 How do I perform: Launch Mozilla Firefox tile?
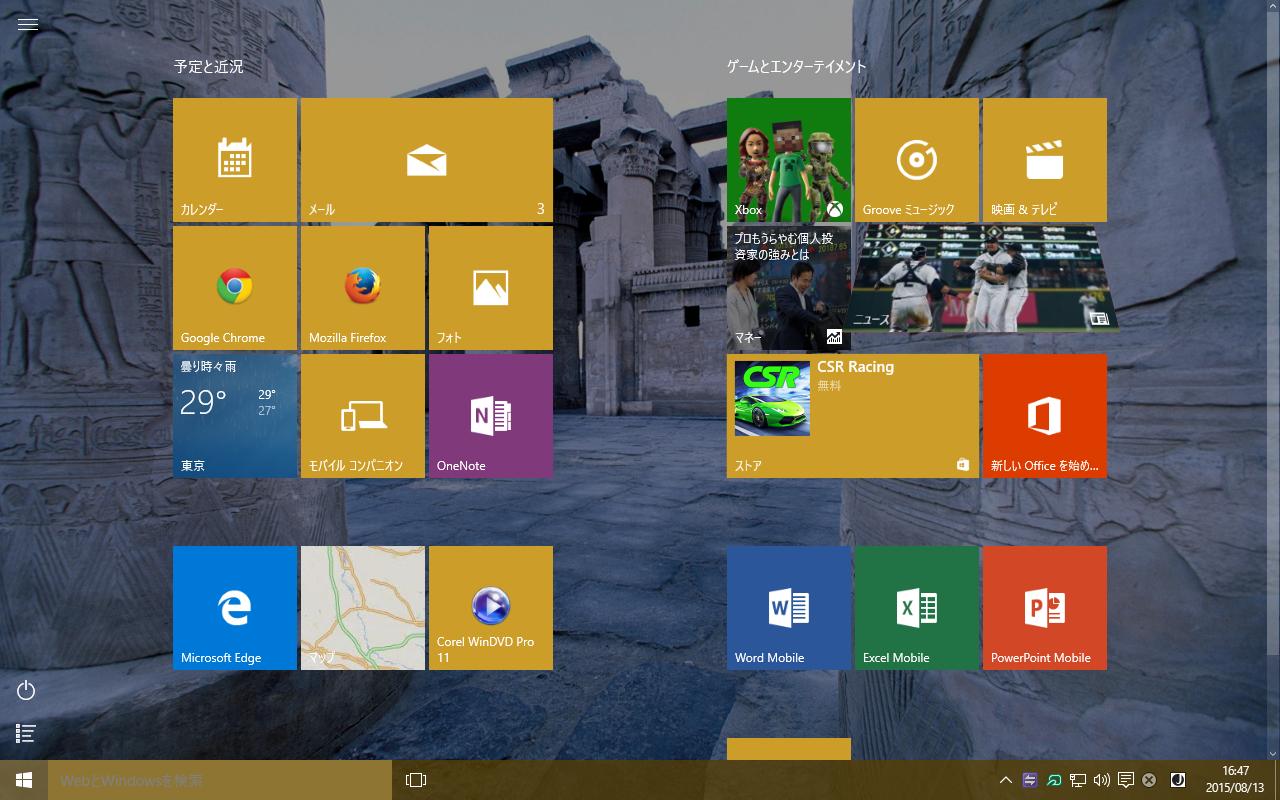(363, 288)
